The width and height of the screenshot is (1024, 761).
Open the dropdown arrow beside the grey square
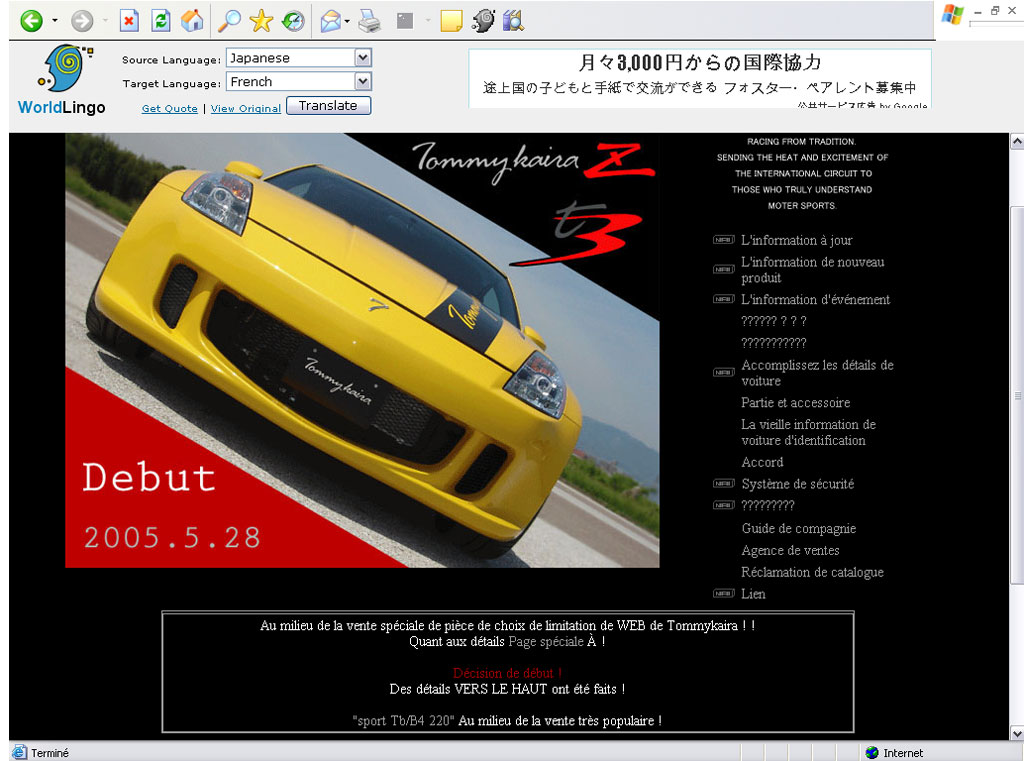point(428,21)
